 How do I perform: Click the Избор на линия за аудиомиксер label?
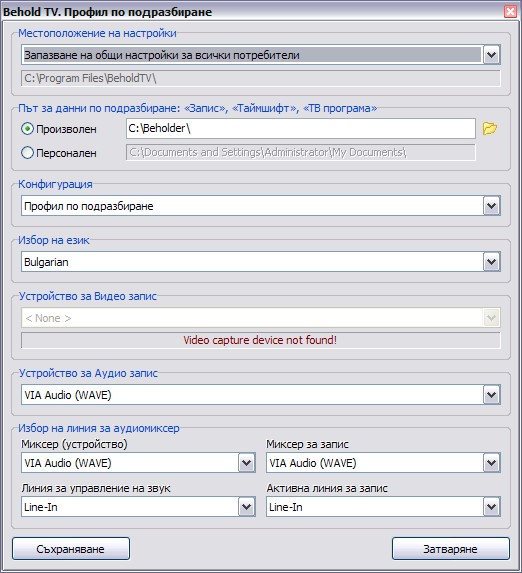click(x=99, y=428)
